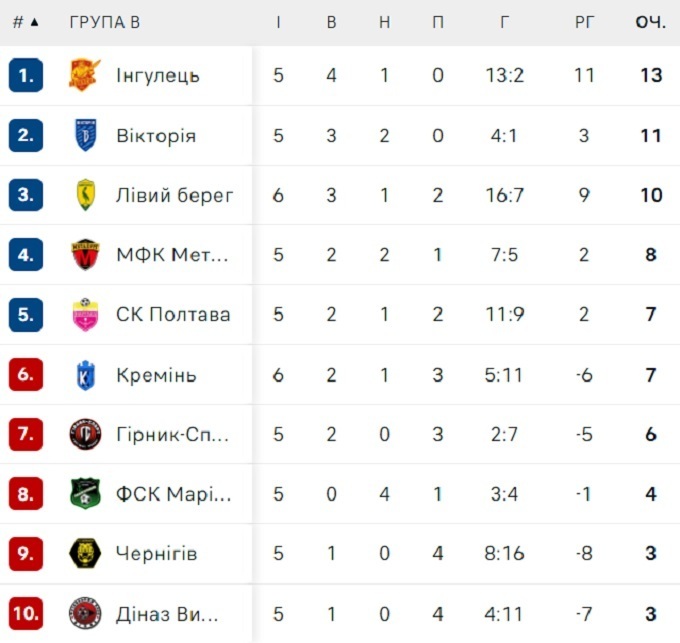Sort by the В wins column header
The width and height of the screenshot is (680, 643).
331,22
